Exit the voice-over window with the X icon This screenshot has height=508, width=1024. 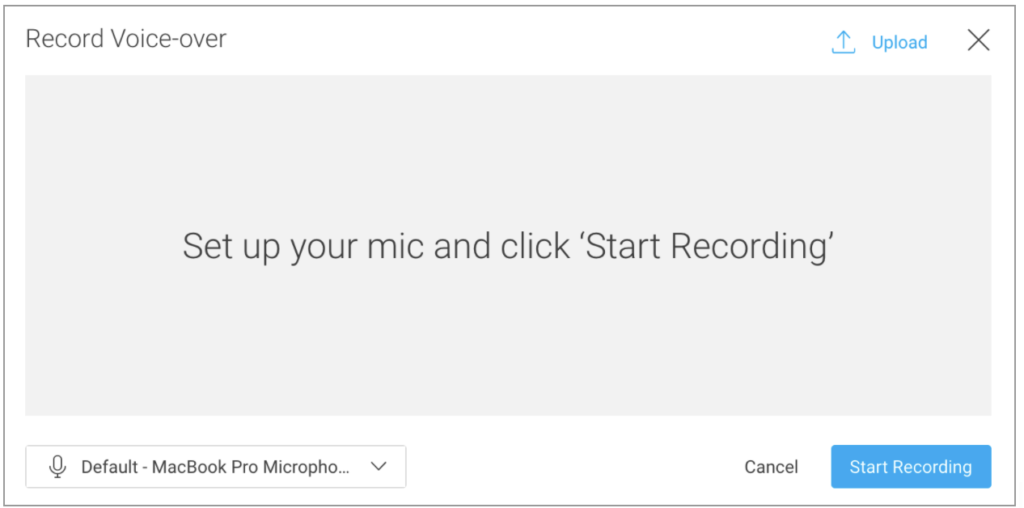pyautogui.click(x=978, y=40)
